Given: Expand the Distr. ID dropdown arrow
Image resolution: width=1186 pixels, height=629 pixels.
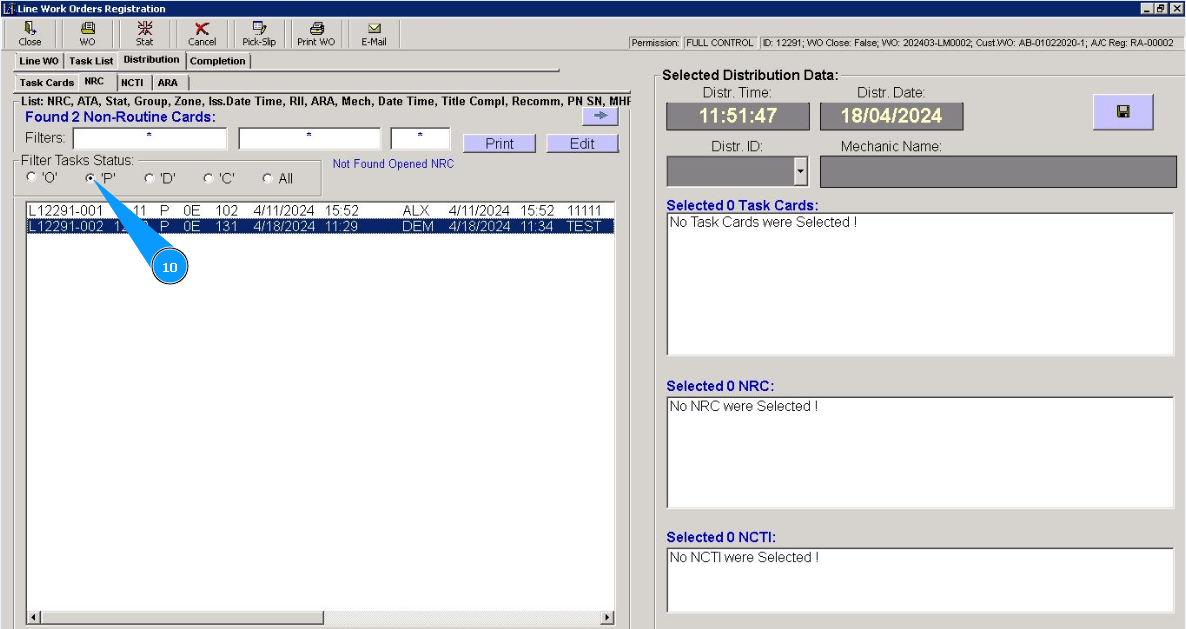Looking at the screenshot, I should 800,172.
